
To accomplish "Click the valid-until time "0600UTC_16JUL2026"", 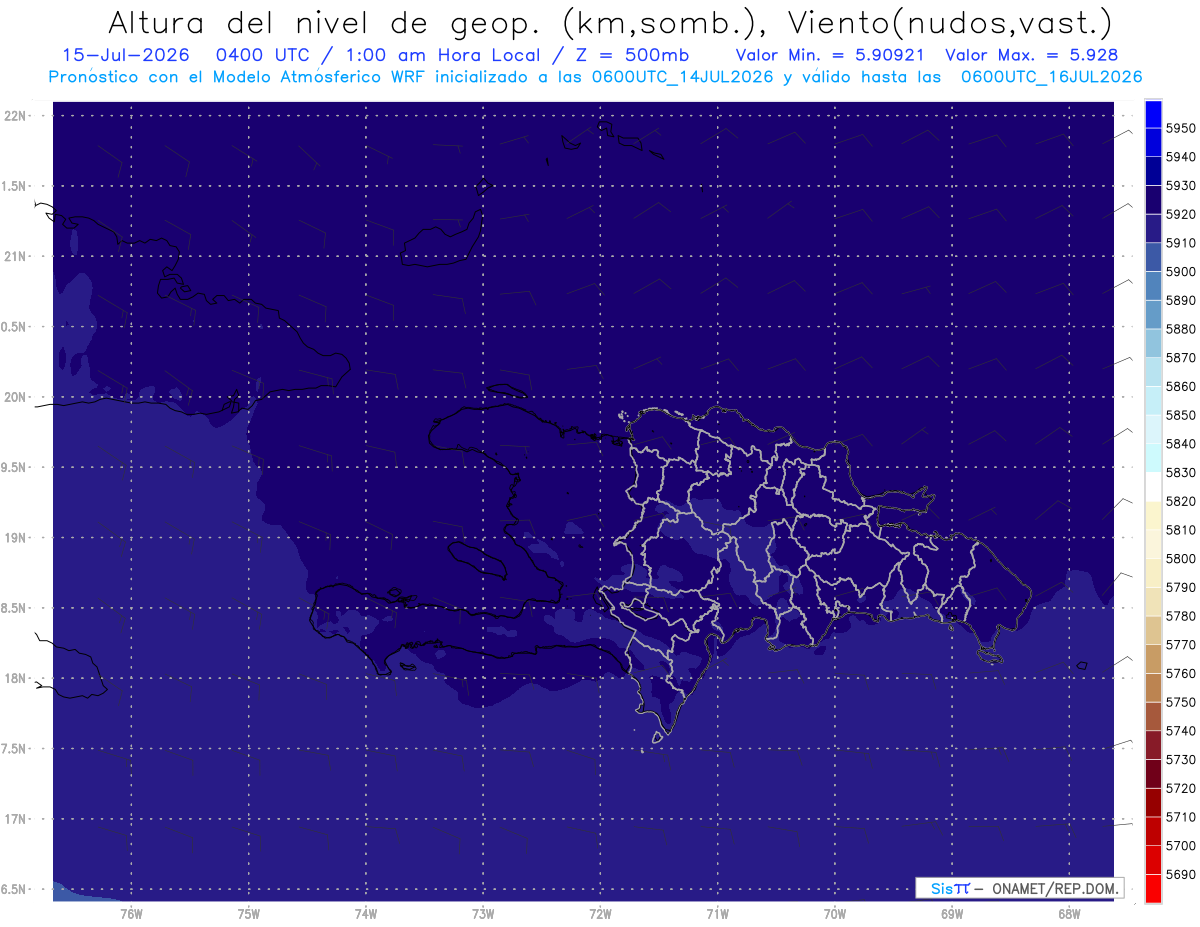I will point(1051,76).
